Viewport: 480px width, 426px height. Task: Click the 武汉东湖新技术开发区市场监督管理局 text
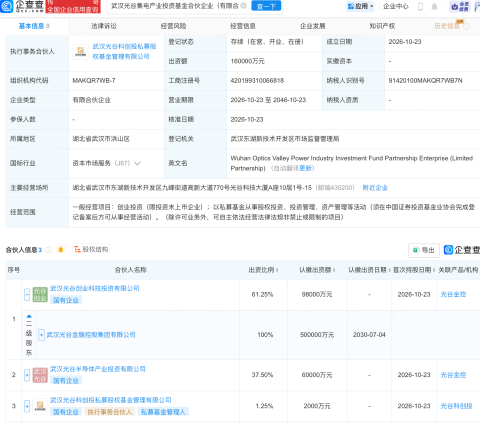pos(285,139)
